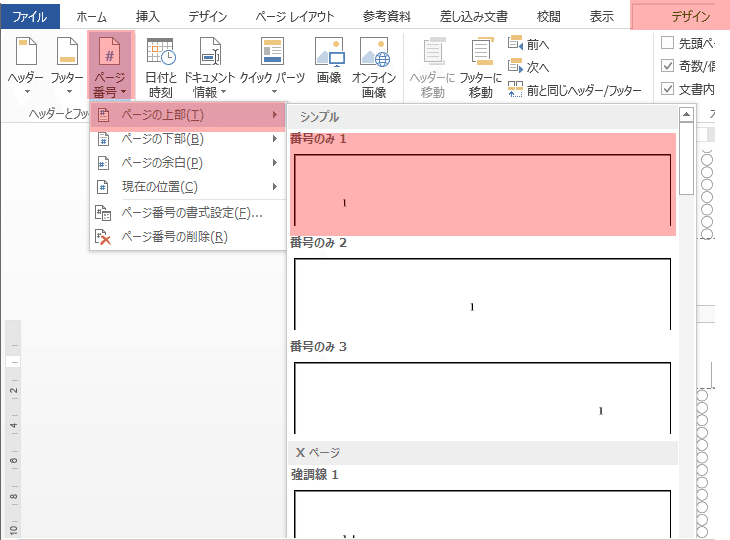Click ヘッダーに移動 go to header
Screen dimensions: 730x540
coord(433,68)
